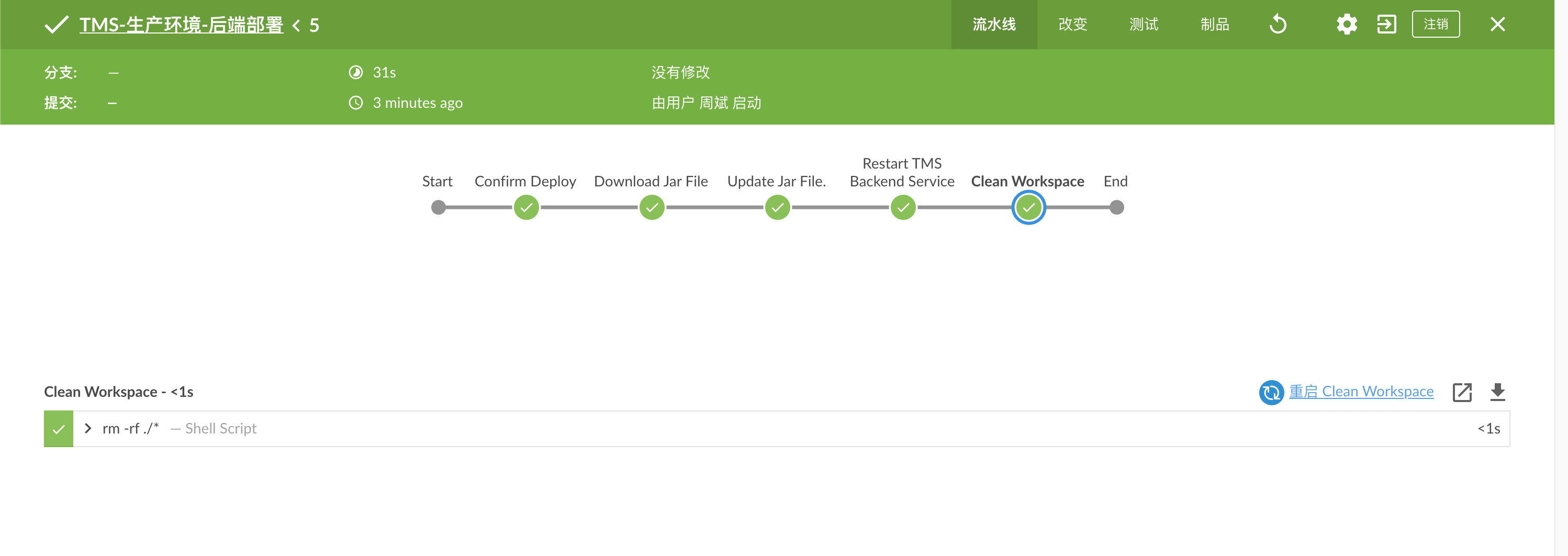This screenshot has width=1568, height=556.
Task: Select the Download Jar File stage node
Action: [x=651, y=208]
